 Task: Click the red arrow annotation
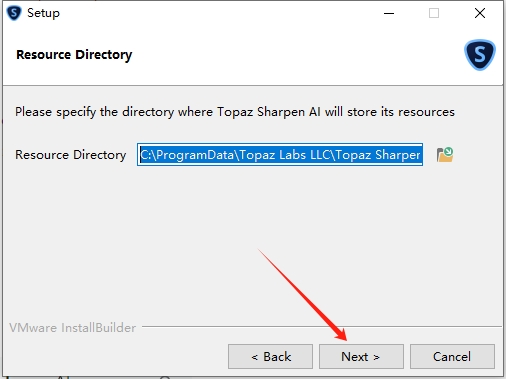pos(303,295)
